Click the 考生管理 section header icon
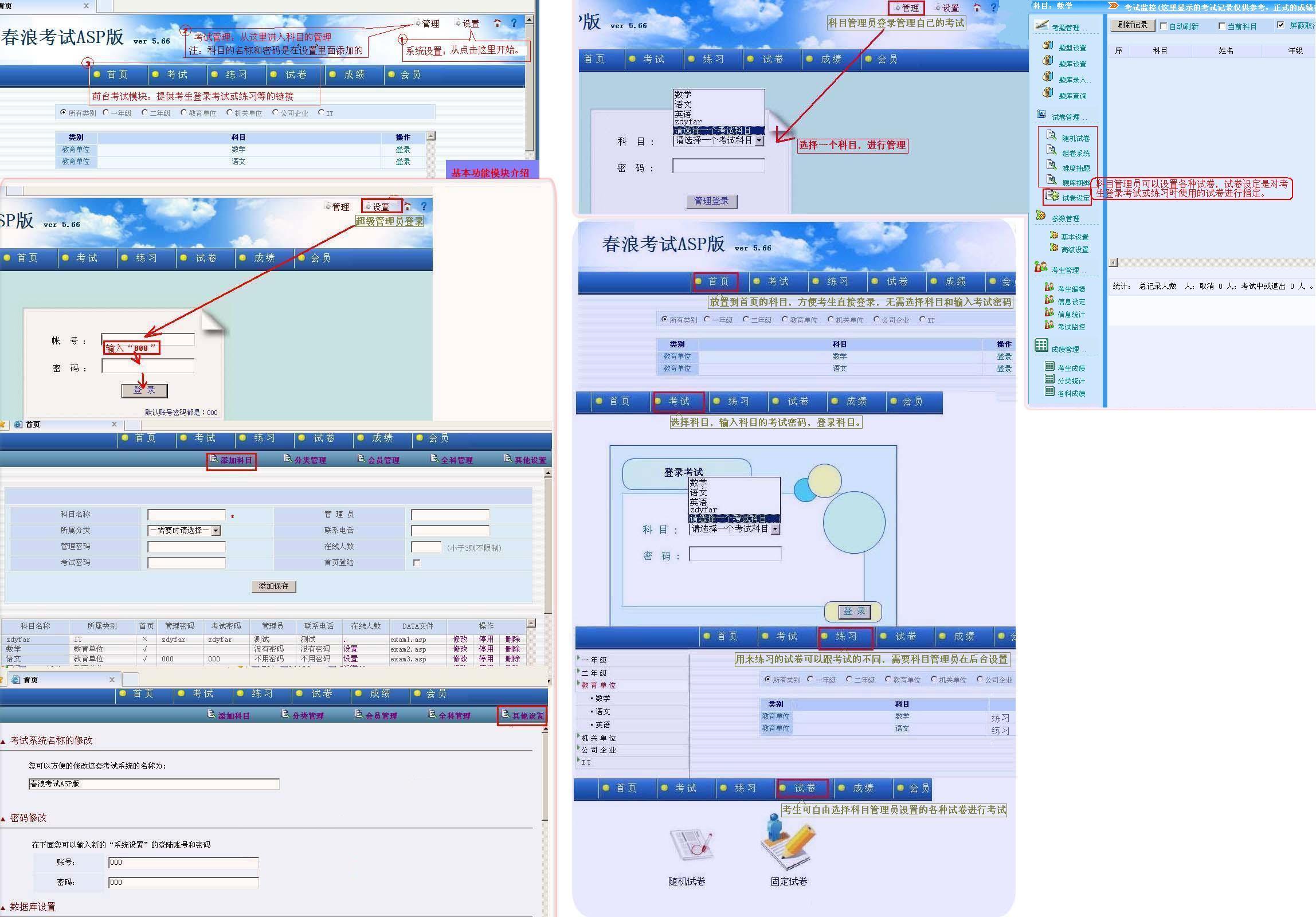The height and width of the screenshot is (917, 1316). coord(1041,267)
